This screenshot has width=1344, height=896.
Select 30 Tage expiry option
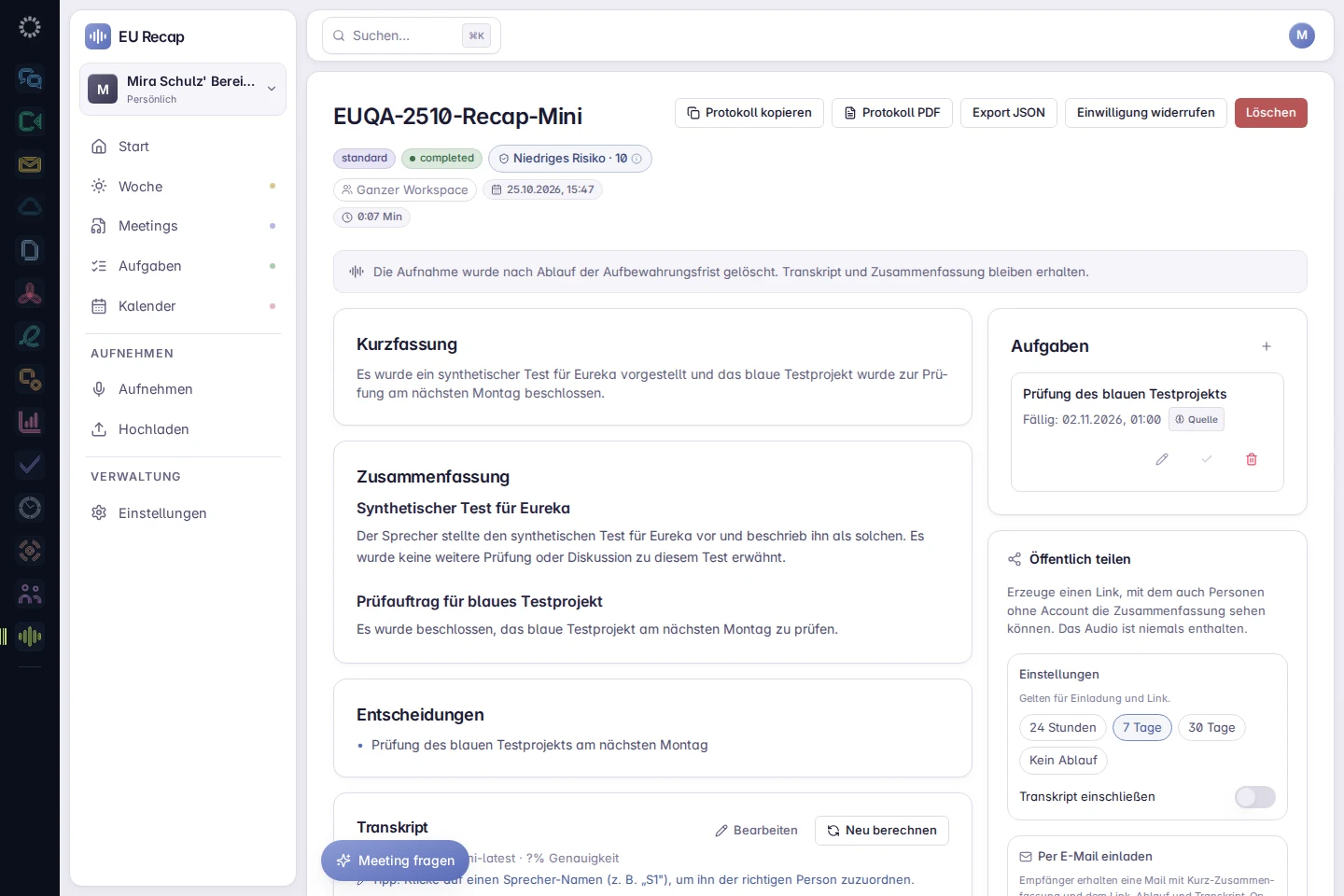1211,728
